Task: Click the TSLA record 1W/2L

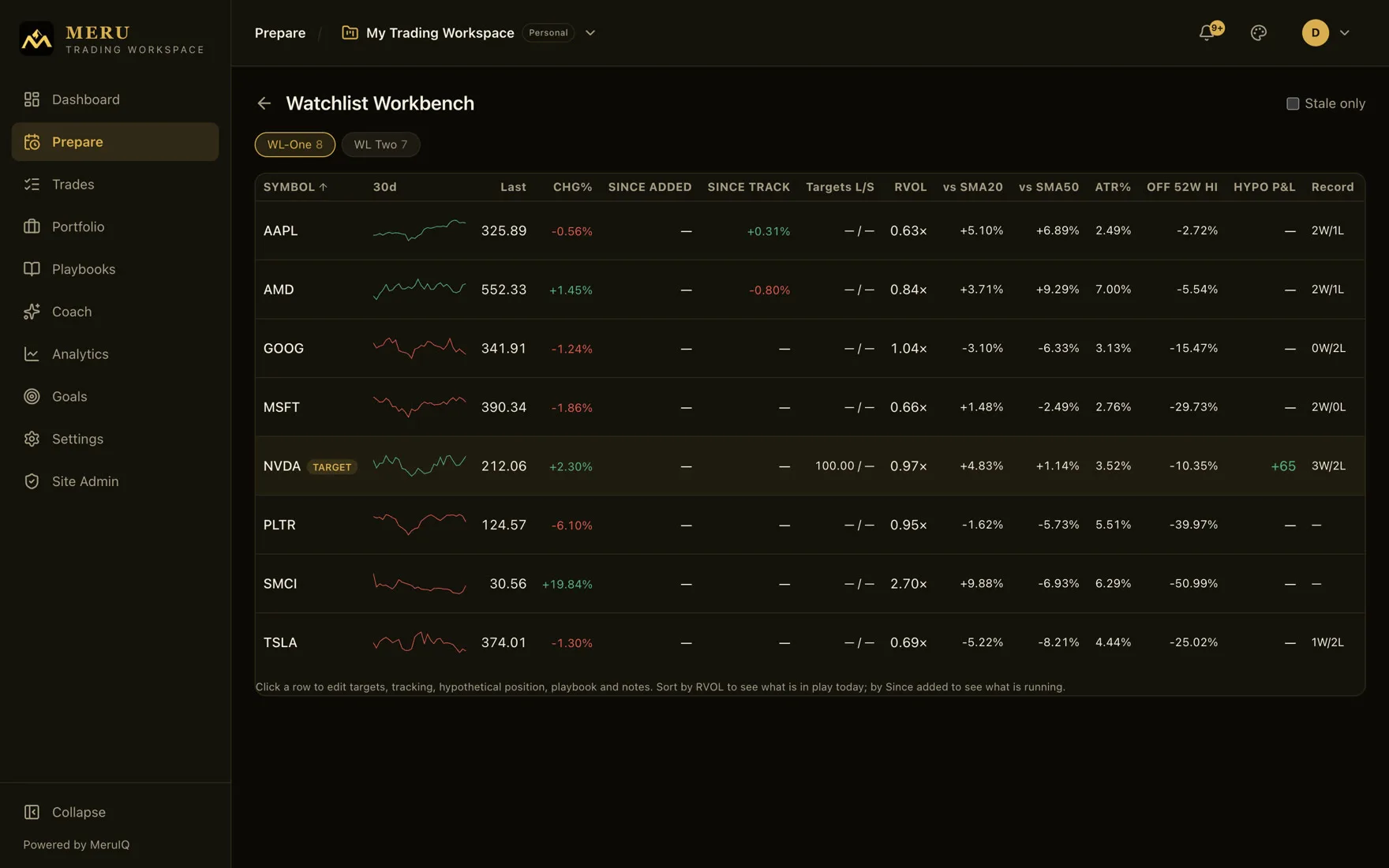Action: [1328, 642]
